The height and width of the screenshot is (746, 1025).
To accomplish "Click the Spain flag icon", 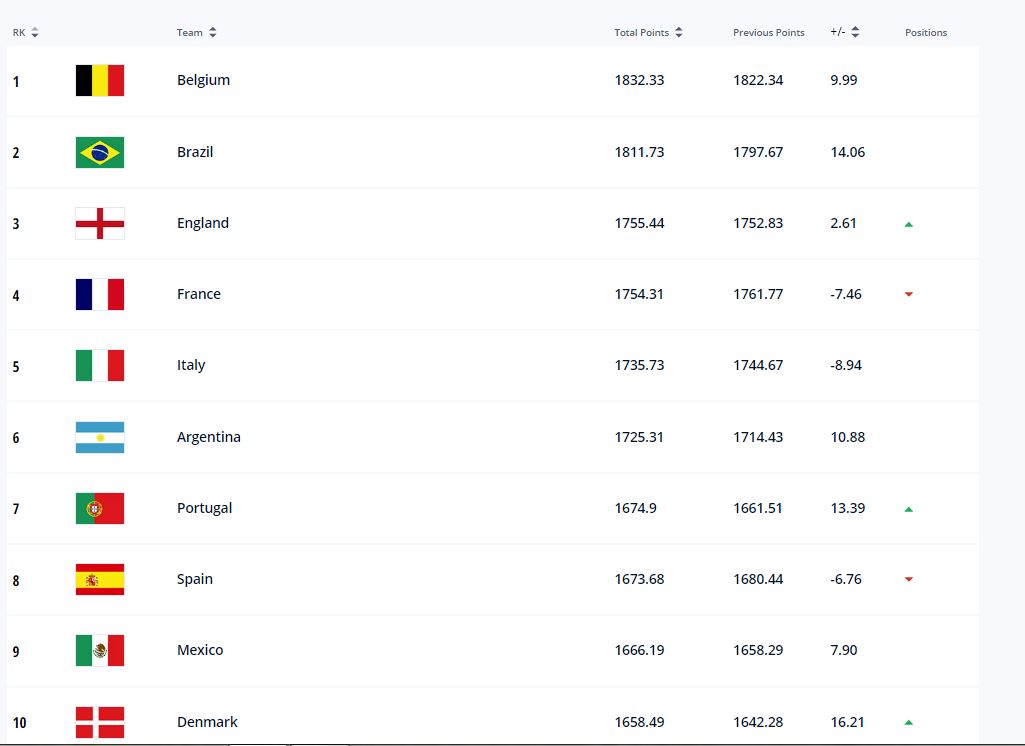I will pos(99,579).
